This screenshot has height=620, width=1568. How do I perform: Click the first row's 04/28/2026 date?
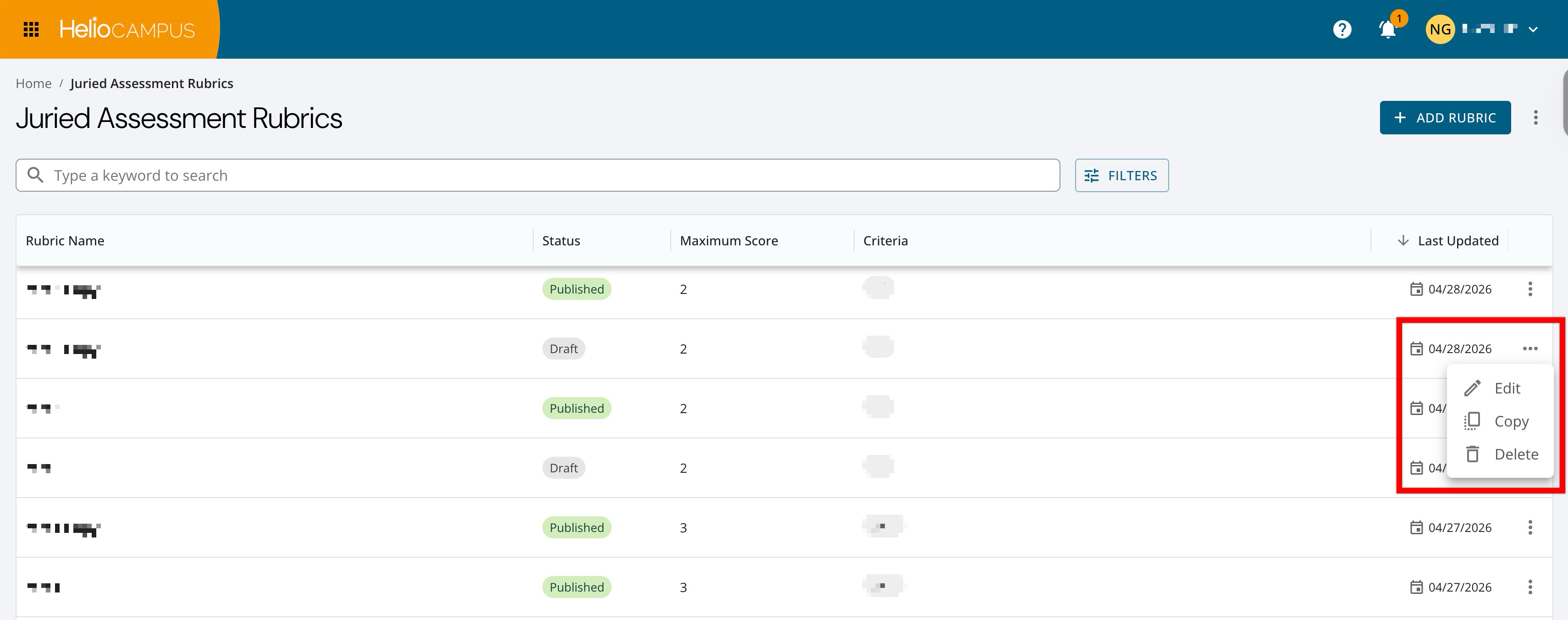tap(1460, 289)
